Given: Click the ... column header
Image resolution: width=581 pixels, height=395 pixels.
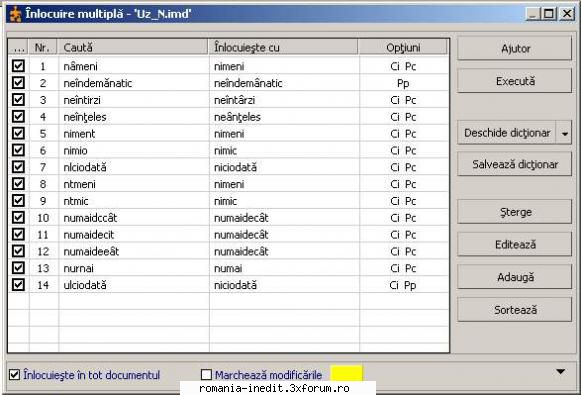Looking at the screenshot, I should (x=19, y=47).
